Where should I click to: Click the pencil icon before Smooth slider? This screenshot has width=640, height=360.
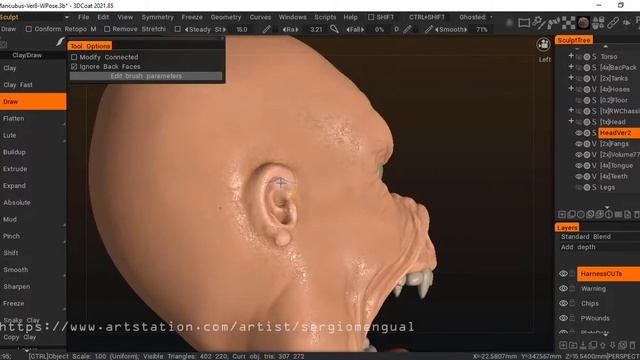428,29
